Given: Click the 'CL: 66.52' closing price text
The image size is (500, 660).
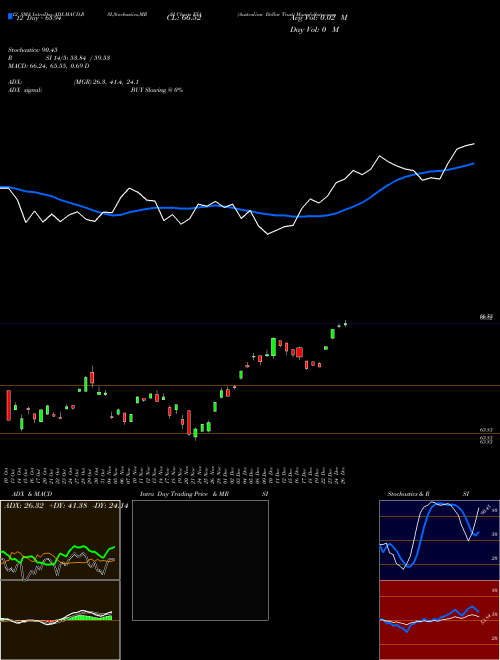Looking at the screenshot, I should pyautogui.click(x=184, y=18).
